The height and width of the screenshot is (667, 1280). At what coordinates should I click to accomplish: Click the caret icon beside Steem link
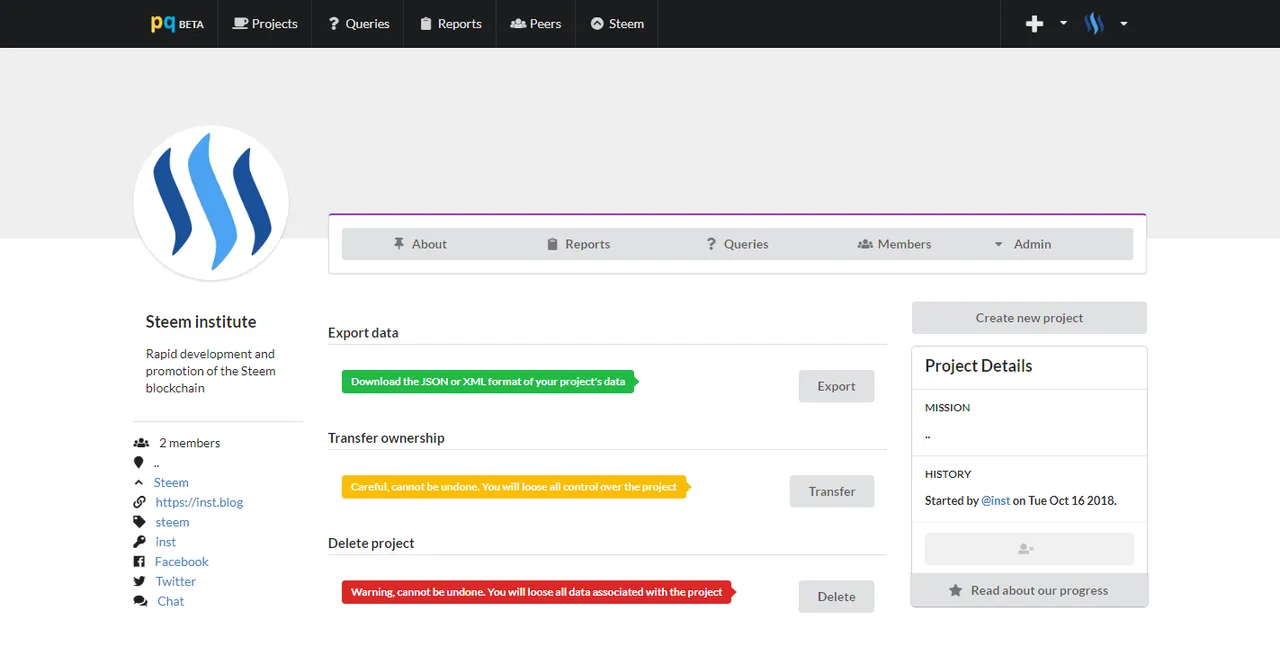pyautogui.click(x=138, y=482)
